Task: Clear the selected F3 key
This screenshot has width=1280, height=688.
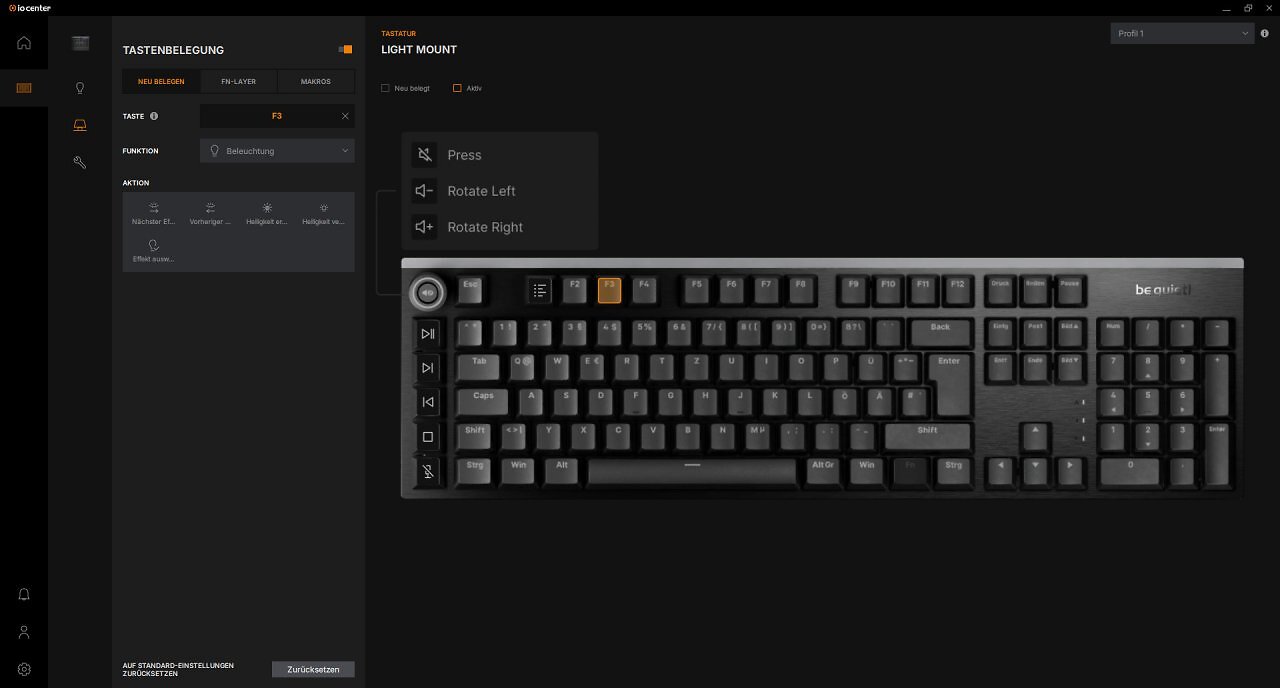Action: click(345, 116)
